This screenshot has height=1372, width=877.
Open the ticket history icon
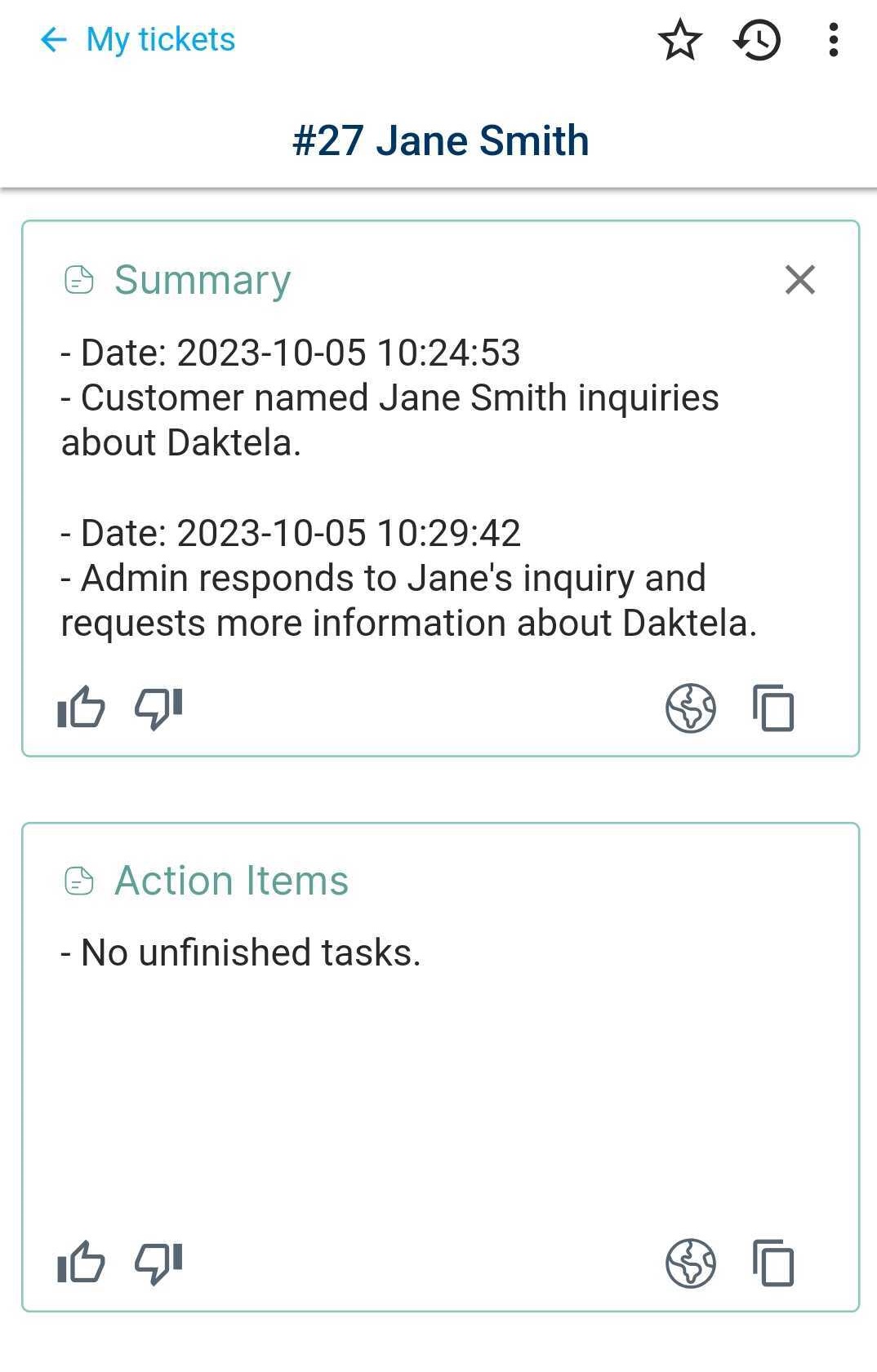point(755,40)
